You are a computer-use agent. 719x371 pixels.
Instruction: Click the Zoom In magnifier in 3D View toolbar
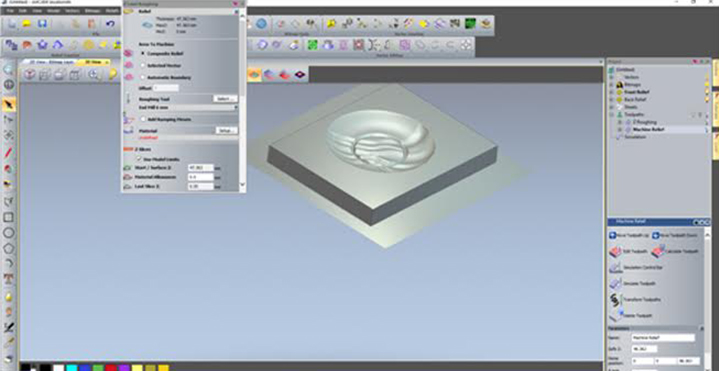94,74
